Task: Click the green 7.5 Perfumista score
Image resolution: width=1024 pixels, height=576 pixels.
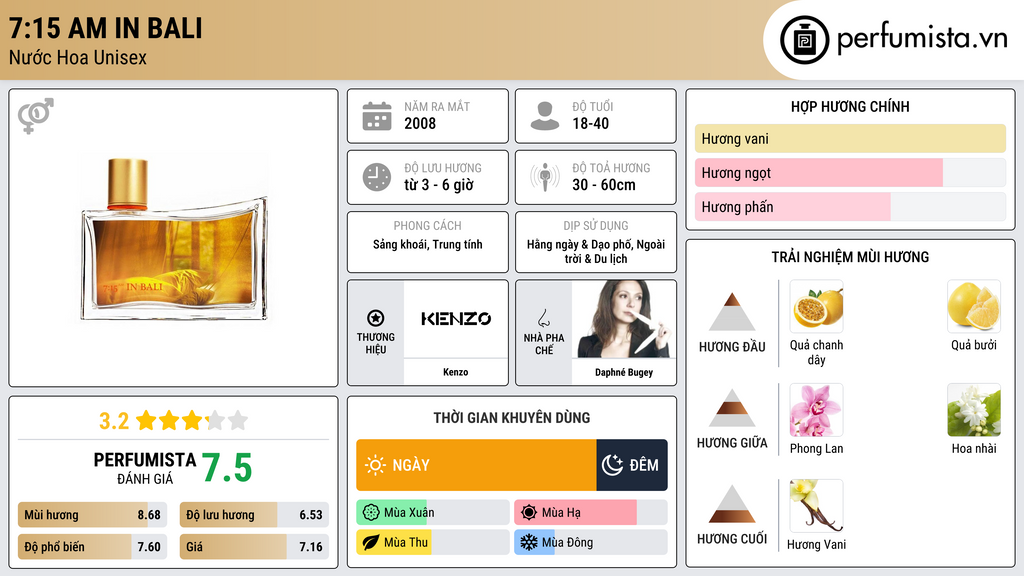Action: coord(227,468)
